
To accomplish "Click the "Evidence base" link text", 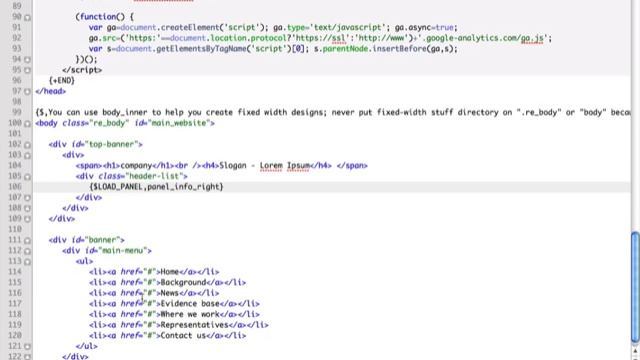I will 190,303.
